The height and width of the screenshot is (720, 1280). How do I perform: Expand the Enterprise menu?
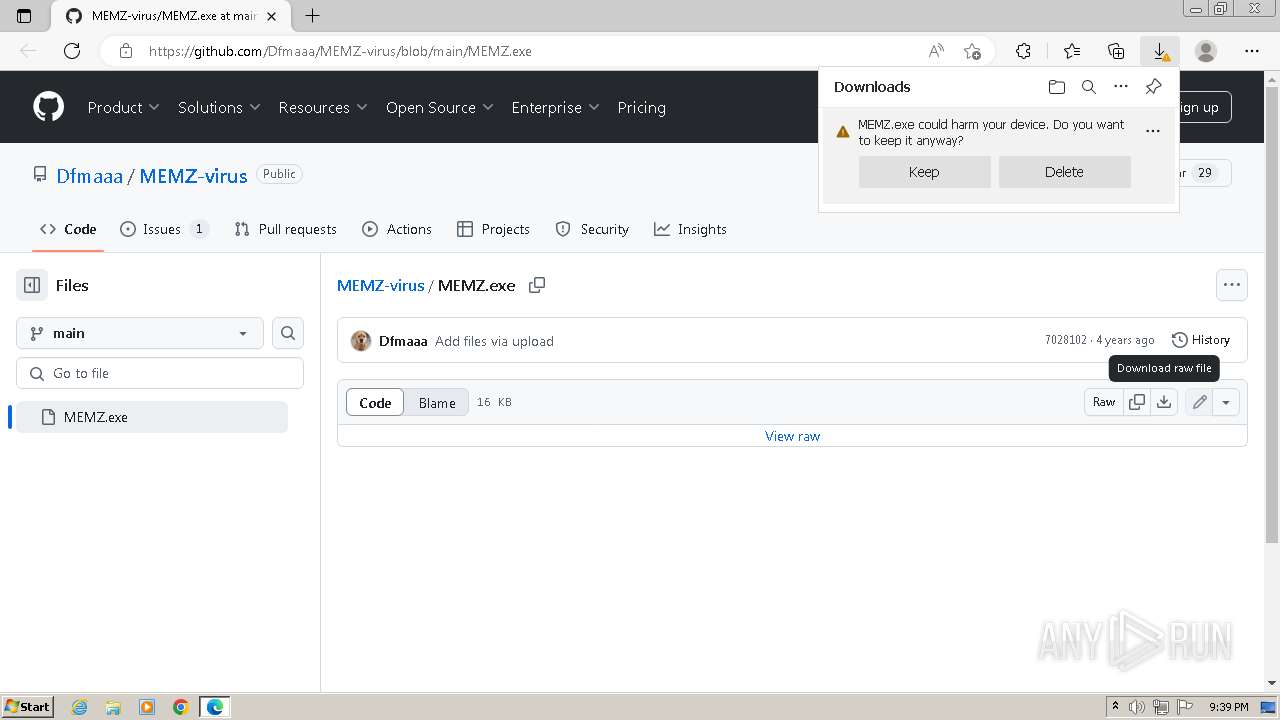(555, 107)
